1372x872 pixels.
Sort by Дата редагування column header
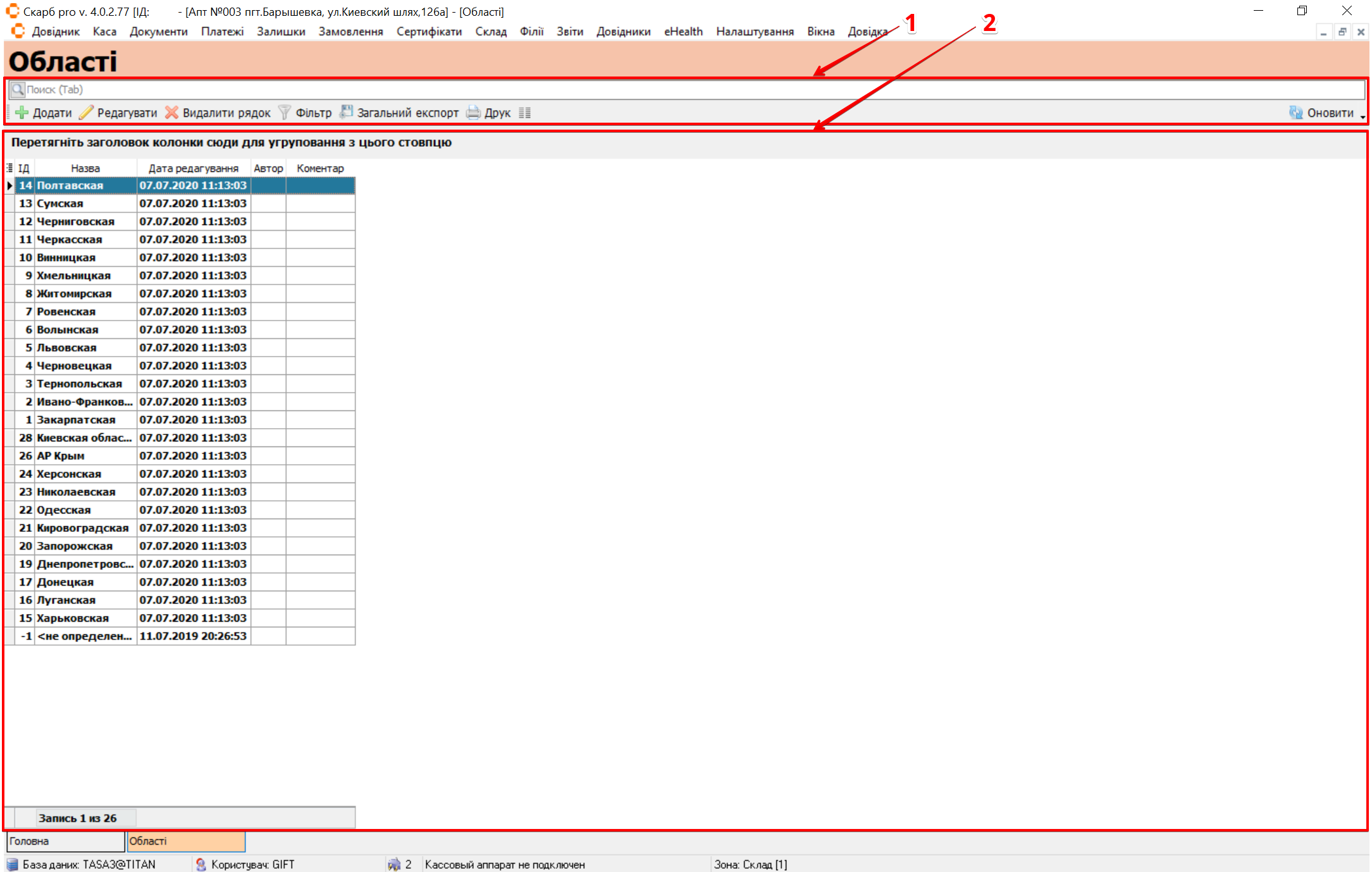pyautogui.click(x=194, y=168)
